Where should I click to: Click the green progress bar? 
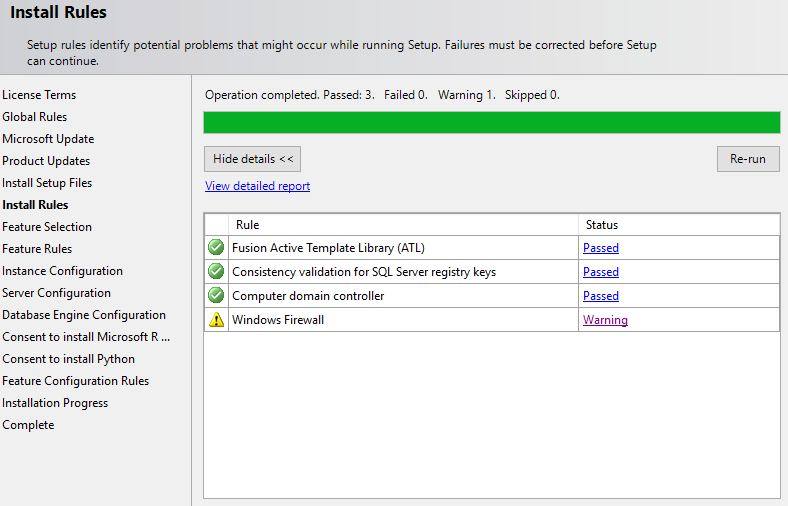(x=491, y=123)
